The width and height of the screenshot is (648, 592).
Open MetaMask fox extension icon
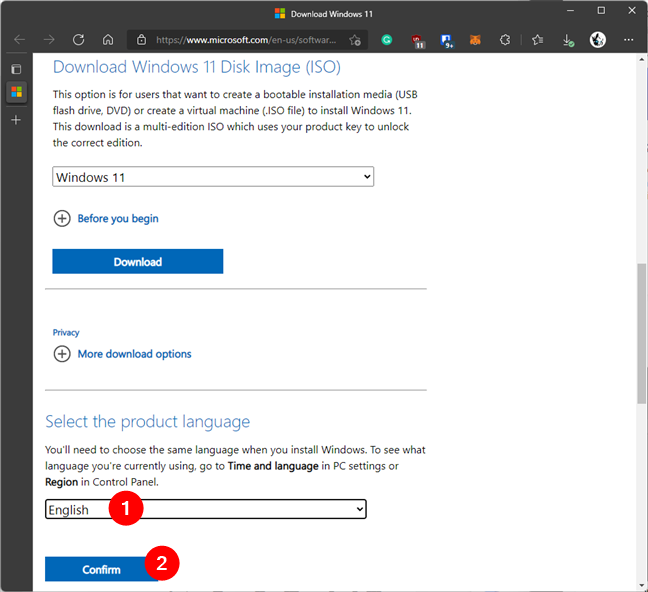(x=475, y=40)
